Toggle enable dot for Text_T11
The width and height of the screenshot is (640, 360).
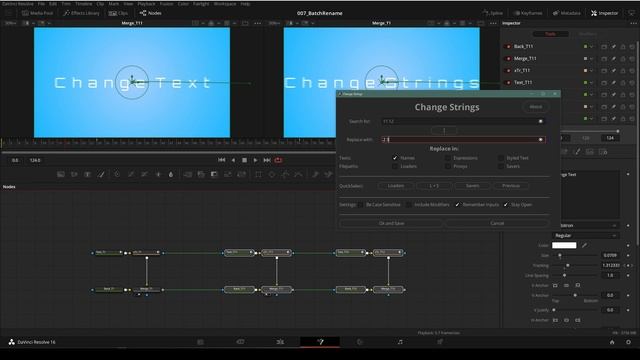click(508, 82)
